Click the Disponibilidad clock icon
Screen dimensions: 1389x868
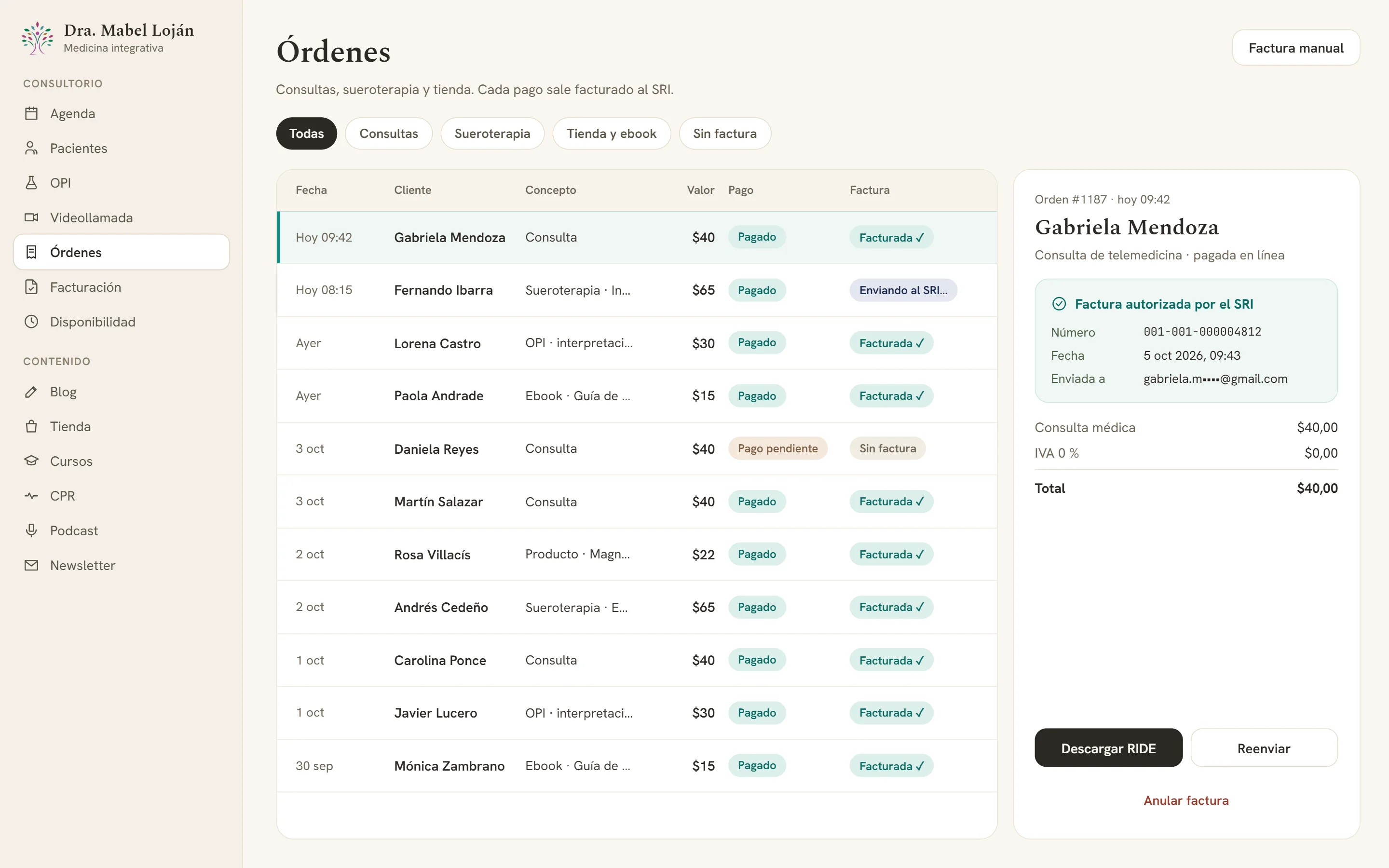pyautogui.click(x=31, y=322)
